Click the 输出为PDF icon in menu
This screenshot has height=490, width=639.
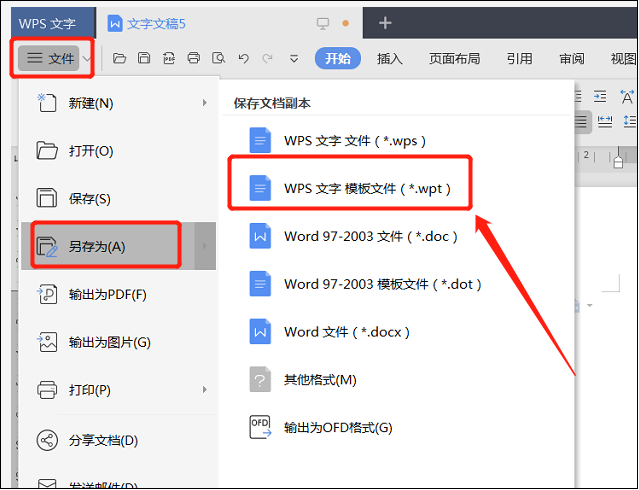click(x=46, y=294)
